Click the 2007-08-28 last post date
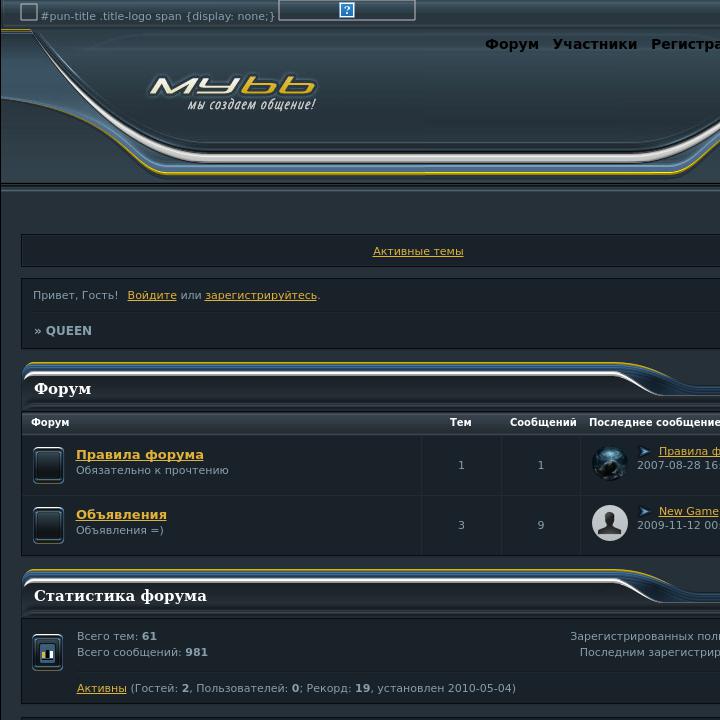The image size is (720, 720). tap(678, 465)
